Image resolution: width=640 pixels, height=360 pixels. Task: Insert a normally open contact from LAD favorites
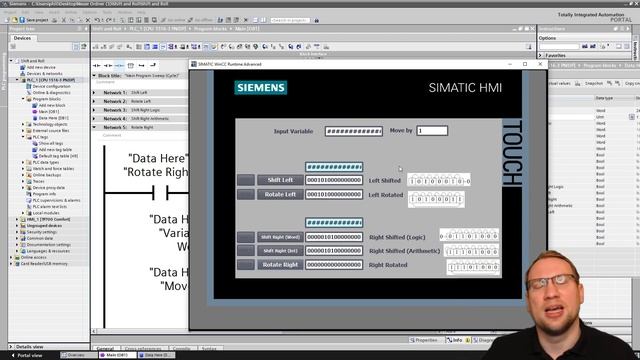click(97, 65)
